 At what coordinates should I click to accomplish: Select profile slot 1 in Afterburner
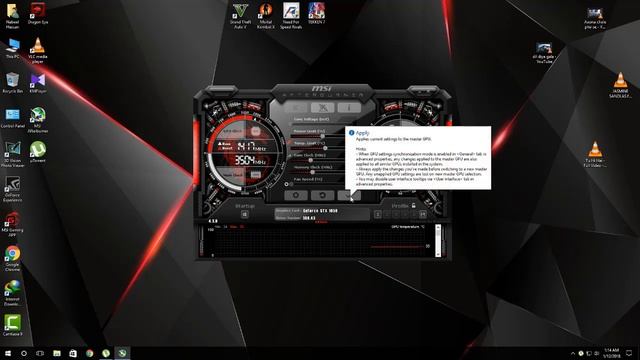(378, 214)
